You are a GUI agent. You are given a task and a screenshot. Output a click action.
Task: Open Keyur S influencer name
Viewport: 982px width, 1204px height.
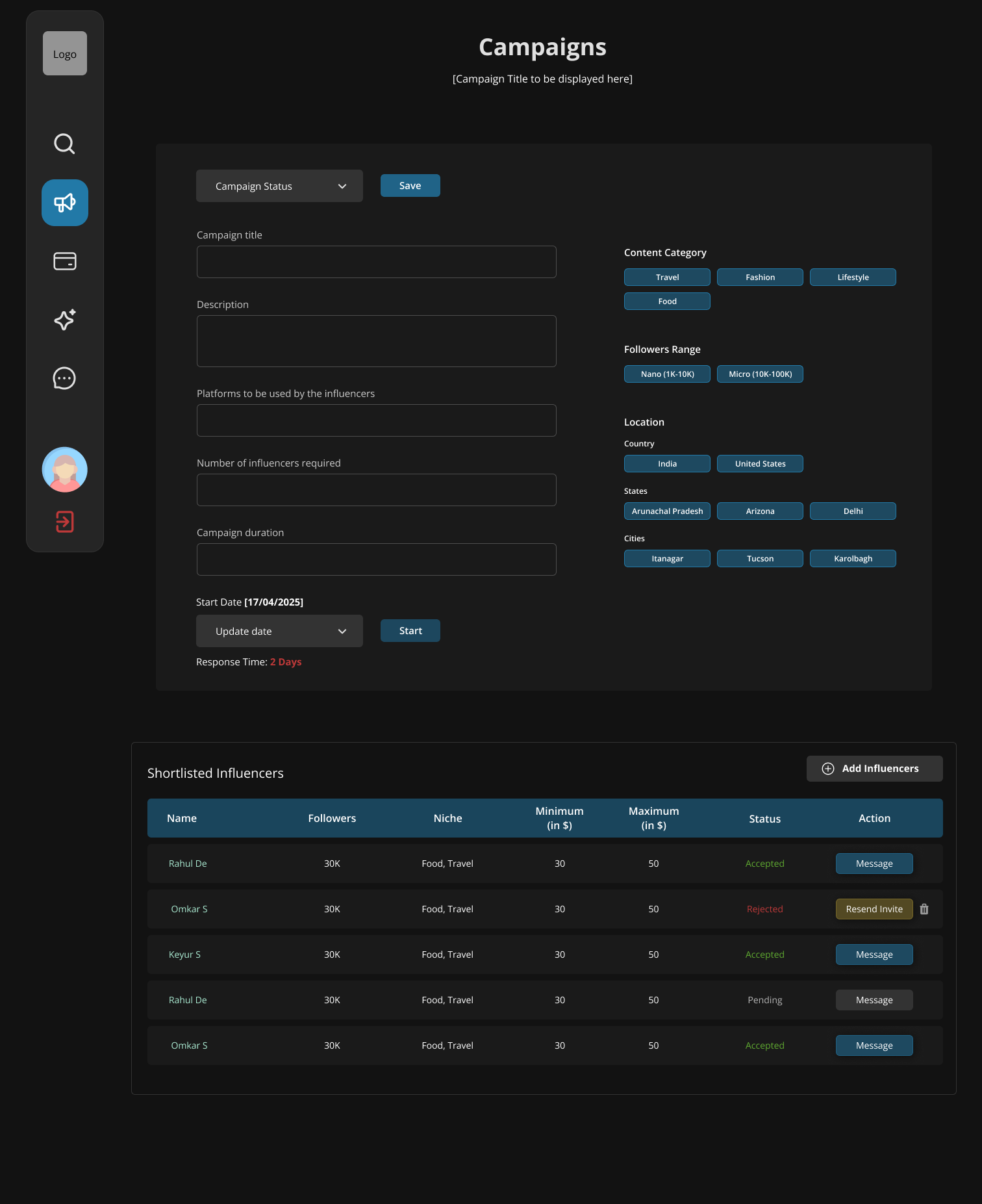tap(184, 954)
